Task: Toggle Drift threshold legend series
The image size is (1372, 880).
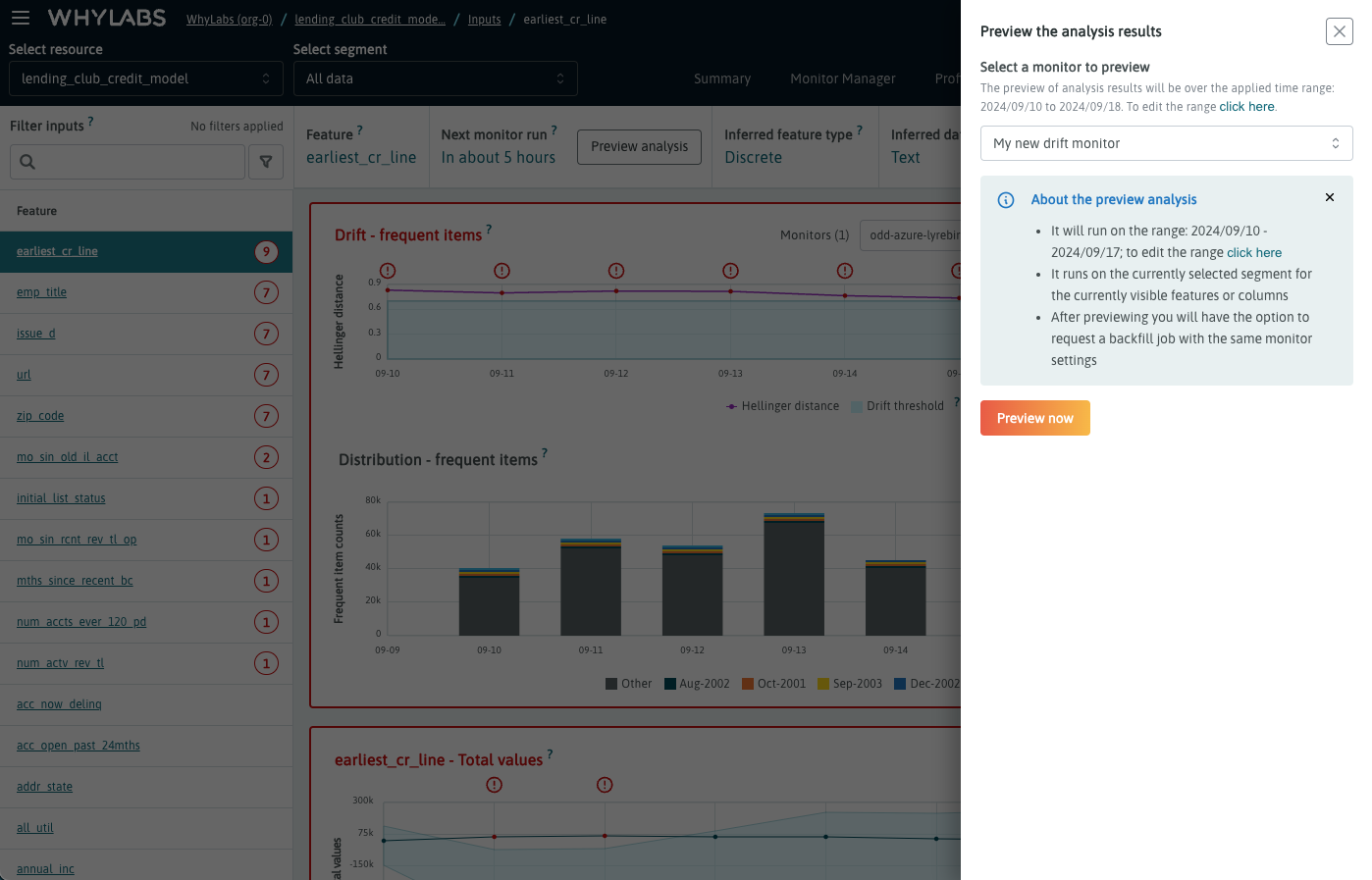Action: [x=897, y=406]
